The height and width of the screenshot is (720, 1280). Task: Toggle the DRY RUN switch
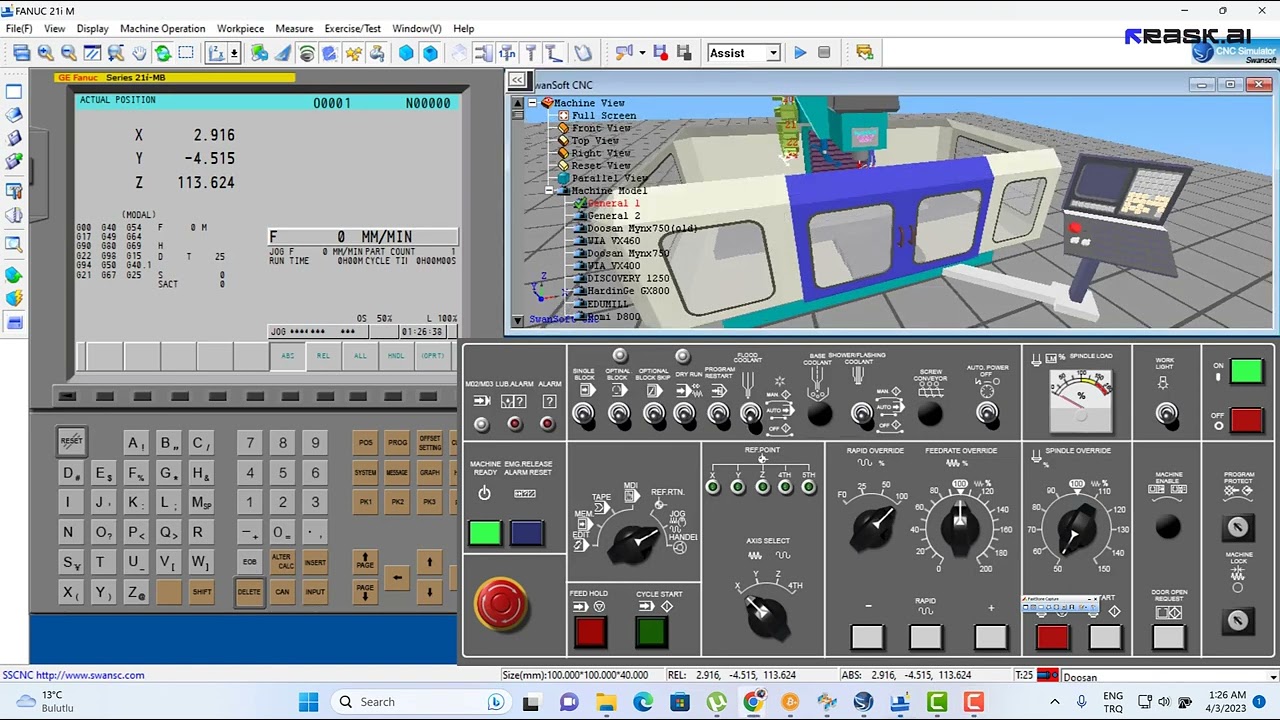click(685, 414)
